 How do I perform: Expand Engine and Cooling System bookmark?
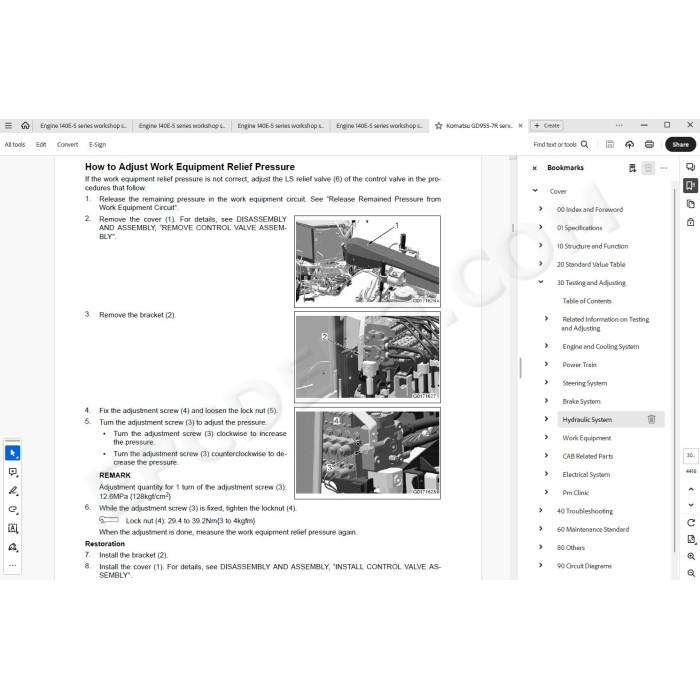pyautogui.click(x=546, y=346)
